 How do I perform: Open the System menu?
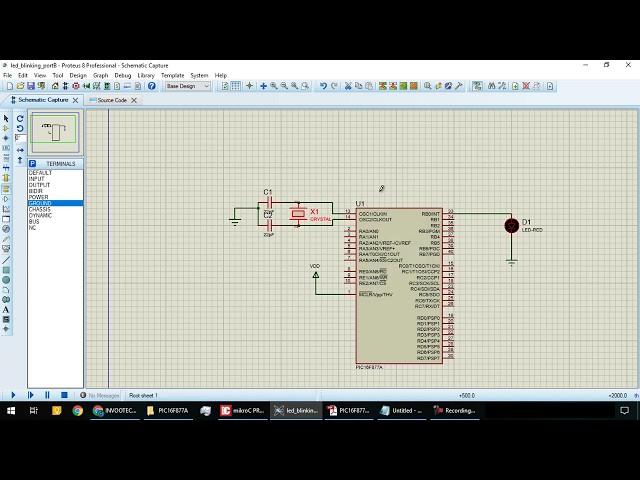(199, 76)
